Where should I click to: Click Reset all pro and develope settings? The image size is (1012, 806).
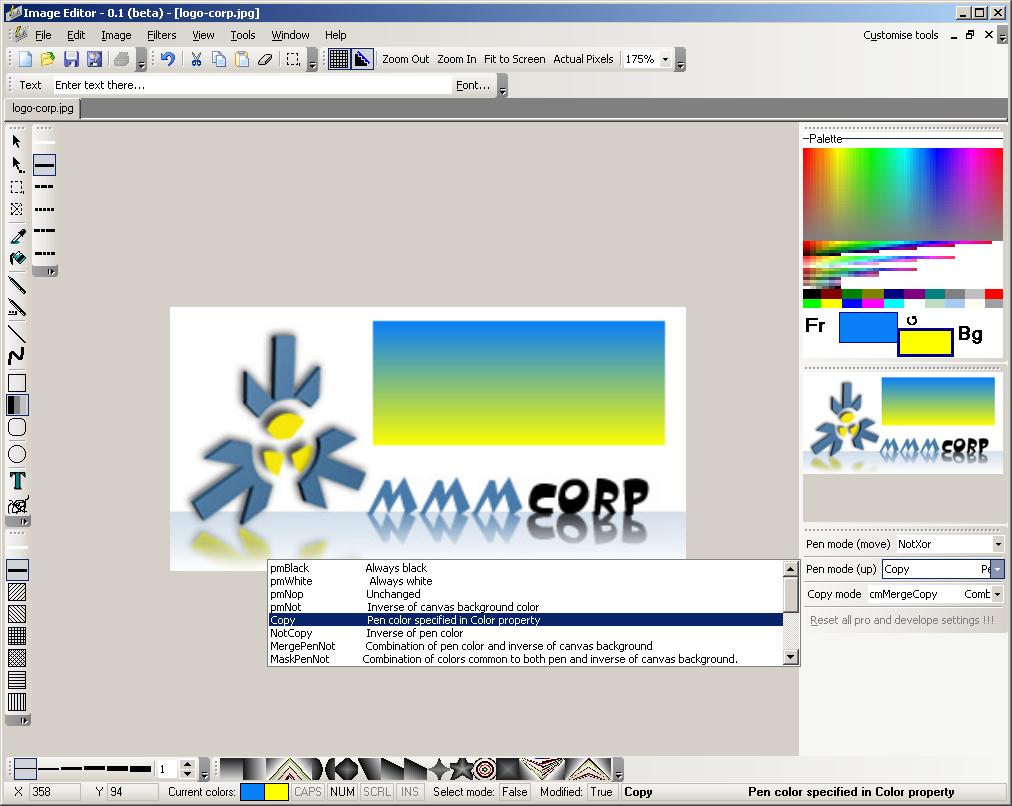(902, 620)
